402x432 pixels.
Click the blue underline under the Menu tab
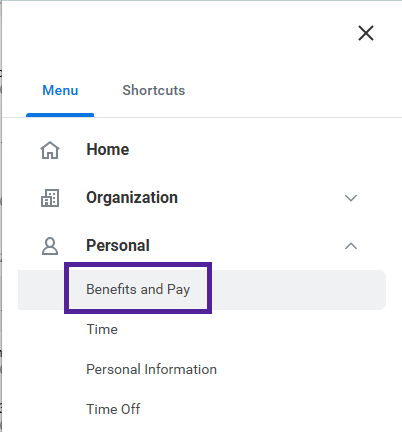[60, 115]
